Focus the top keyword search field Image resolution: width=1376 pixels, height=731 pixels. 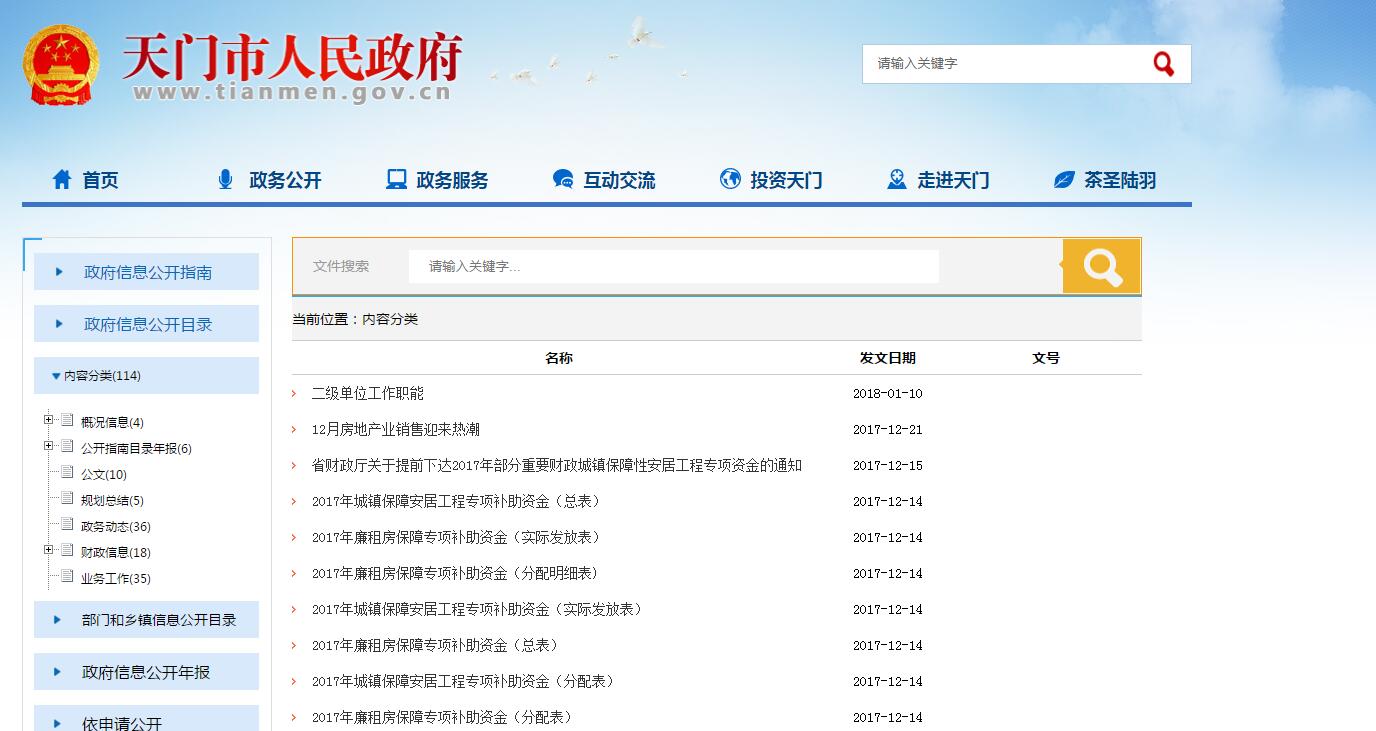pos(1005,64)
